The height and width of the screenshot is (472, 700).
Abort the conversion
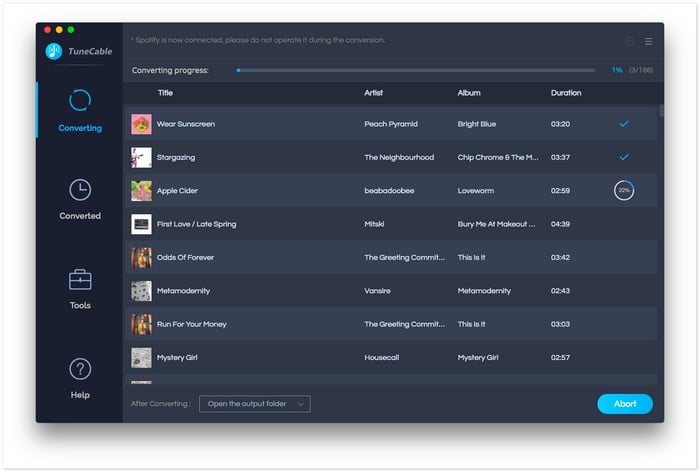[625, 404]
